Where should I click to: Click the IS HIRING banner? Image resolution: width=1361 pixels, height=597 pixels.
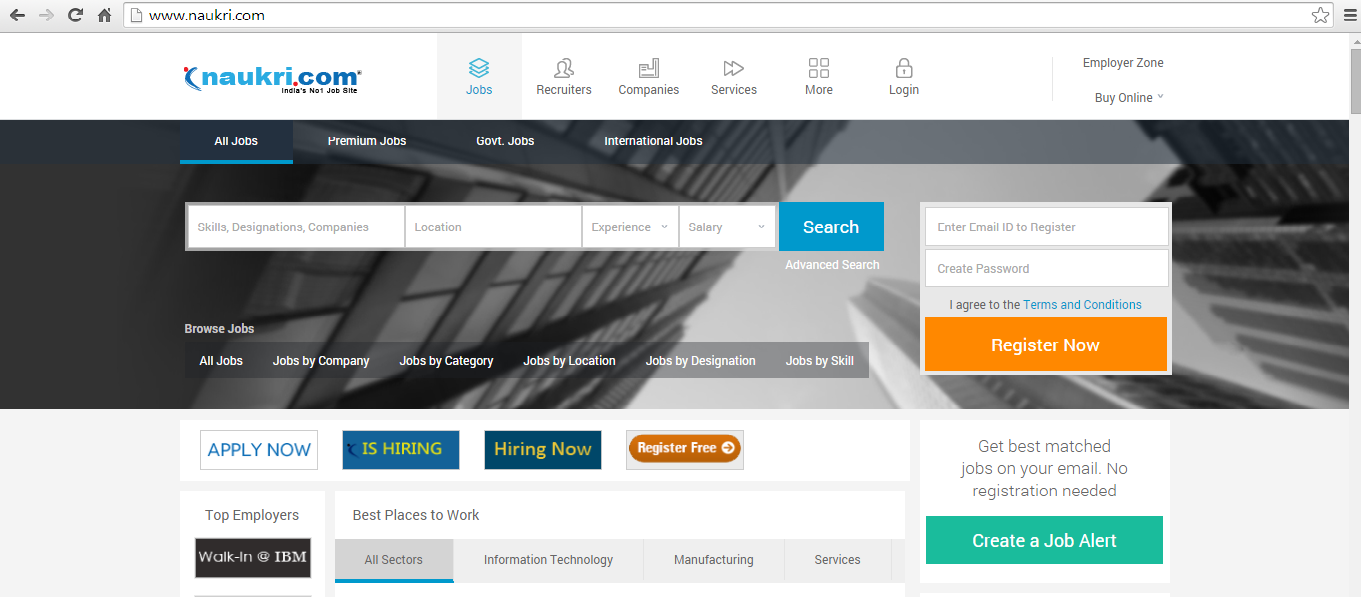point(401,450)
